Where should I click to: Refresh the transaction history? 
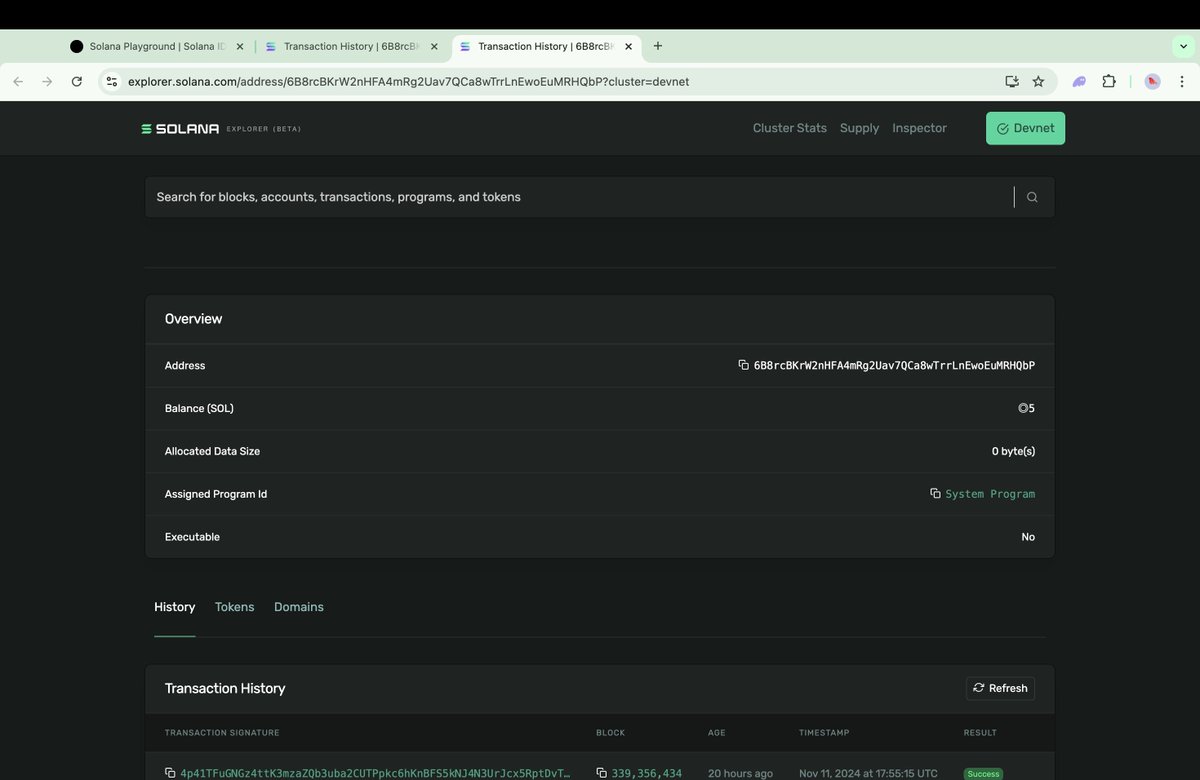1000,688
